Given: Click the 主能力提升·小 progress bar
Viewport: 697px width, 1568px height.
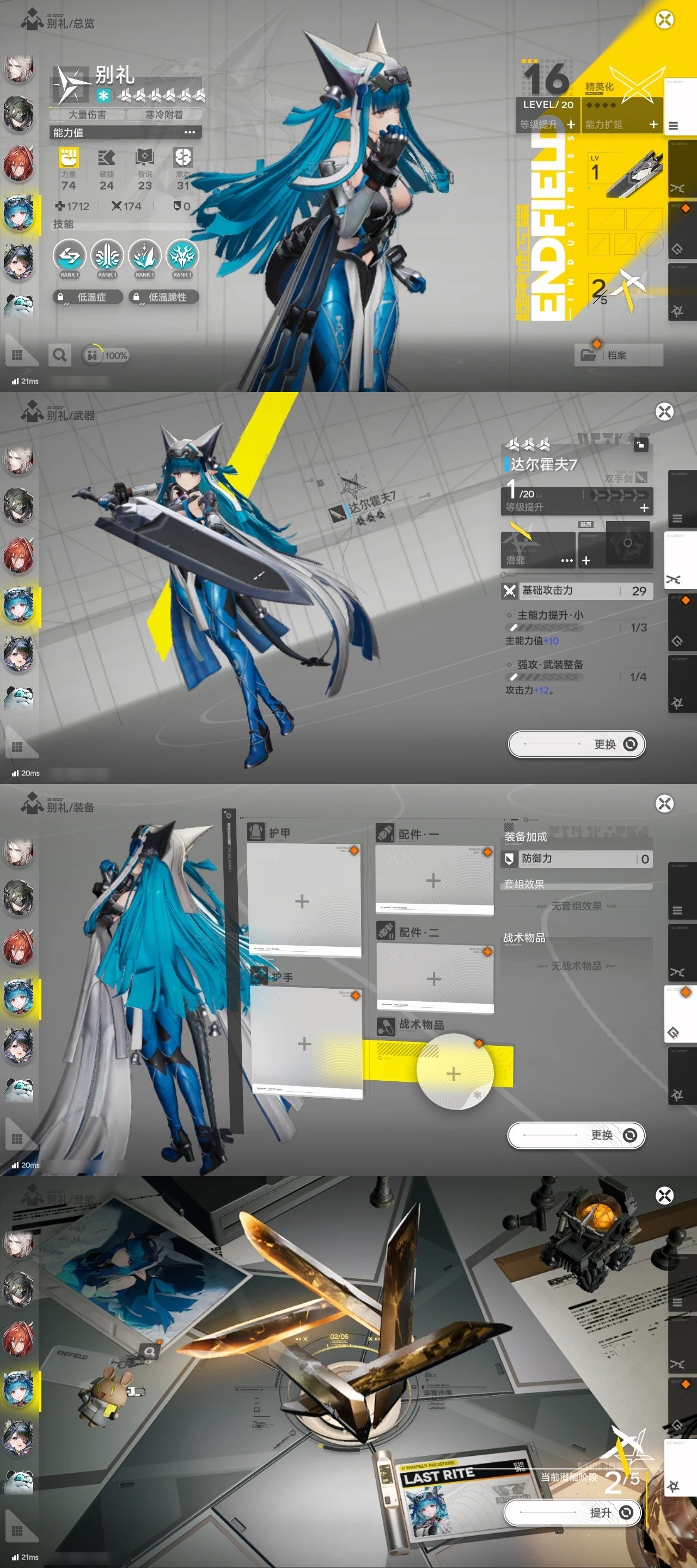Looking at the screenshot, I should [544, 628].
